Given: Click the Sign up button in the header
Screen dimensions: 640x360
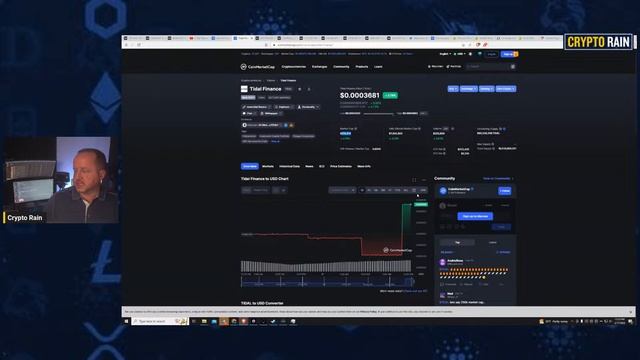Looking at the screenshot, I should pos(509,54).
